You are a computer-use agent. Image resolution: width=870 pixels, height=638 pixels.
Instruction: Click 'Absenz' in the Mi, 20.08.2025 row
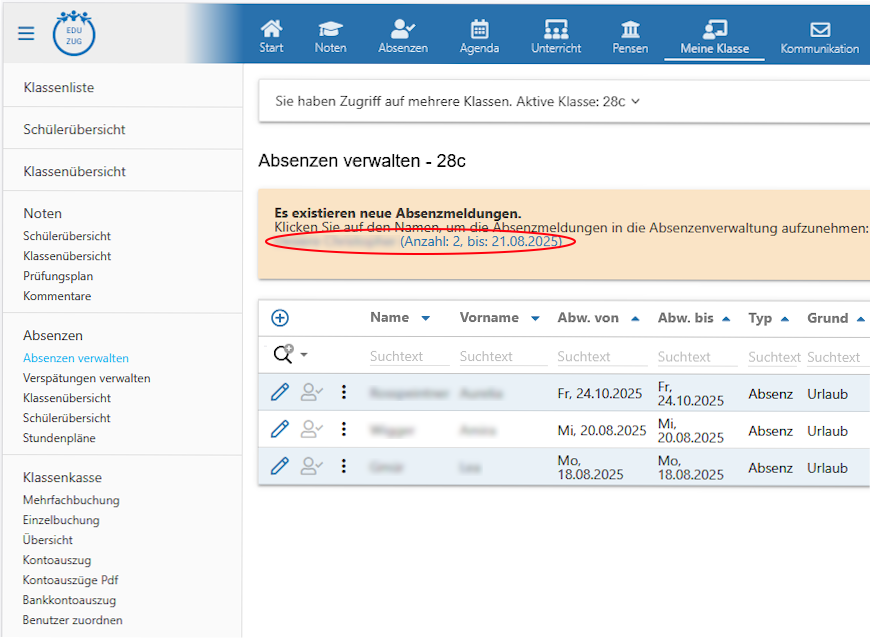click(x=770, y=431)
